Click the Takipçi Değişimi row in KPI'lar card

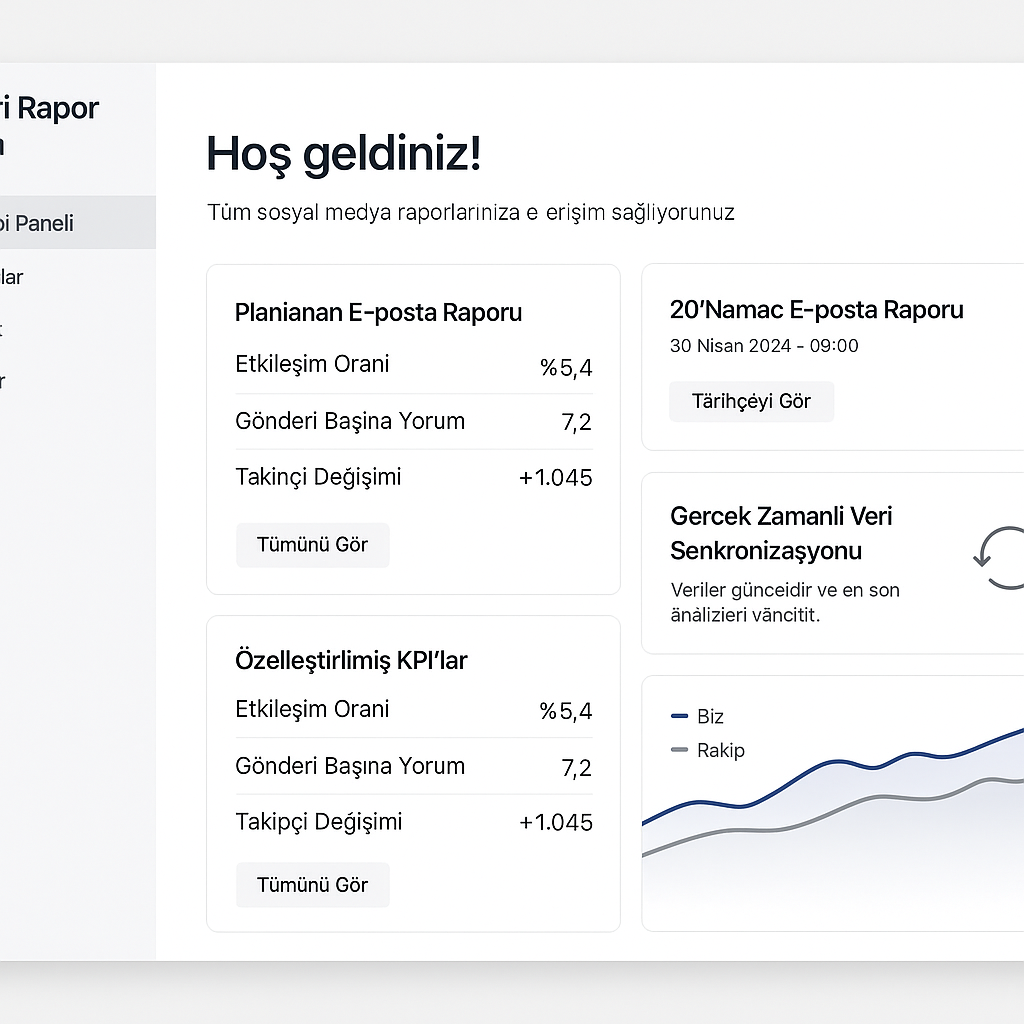[x=413, y=823]
